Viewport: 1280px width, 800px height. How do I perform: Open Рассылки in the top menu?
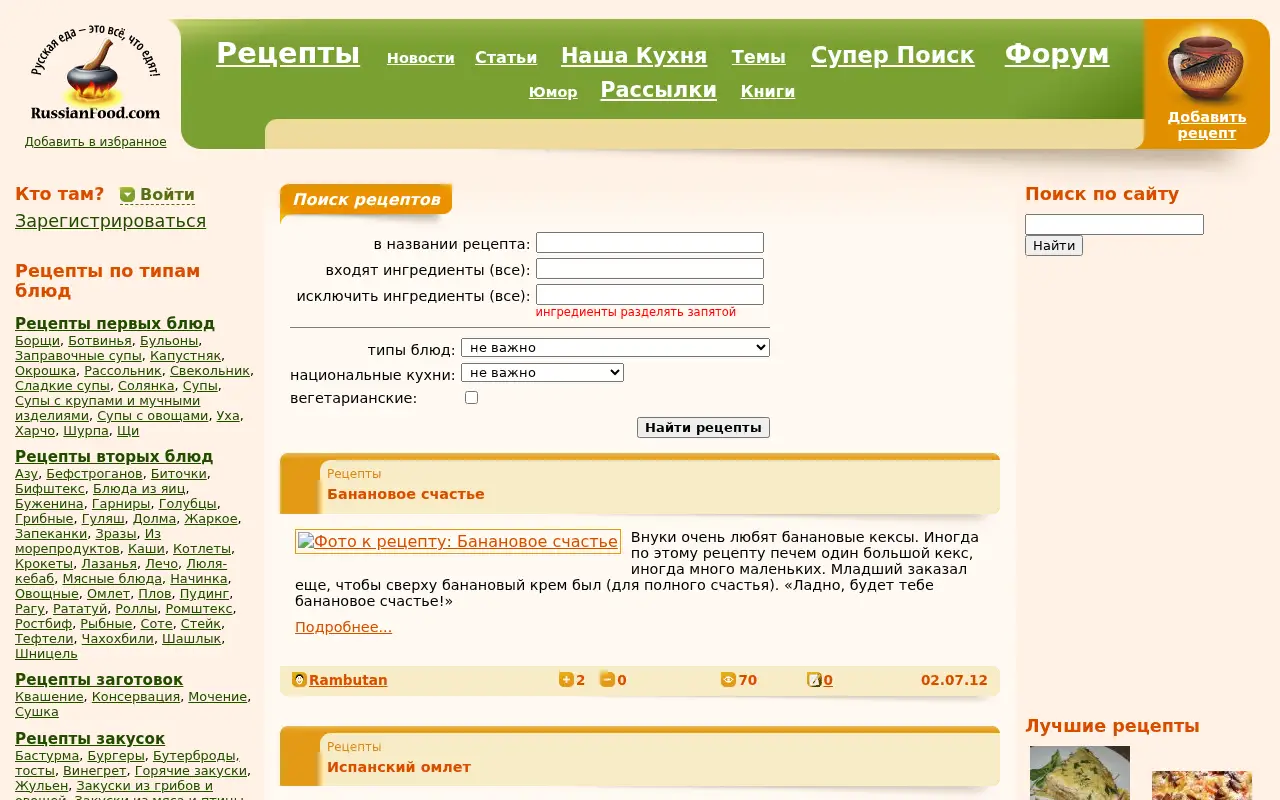(658, 90)
